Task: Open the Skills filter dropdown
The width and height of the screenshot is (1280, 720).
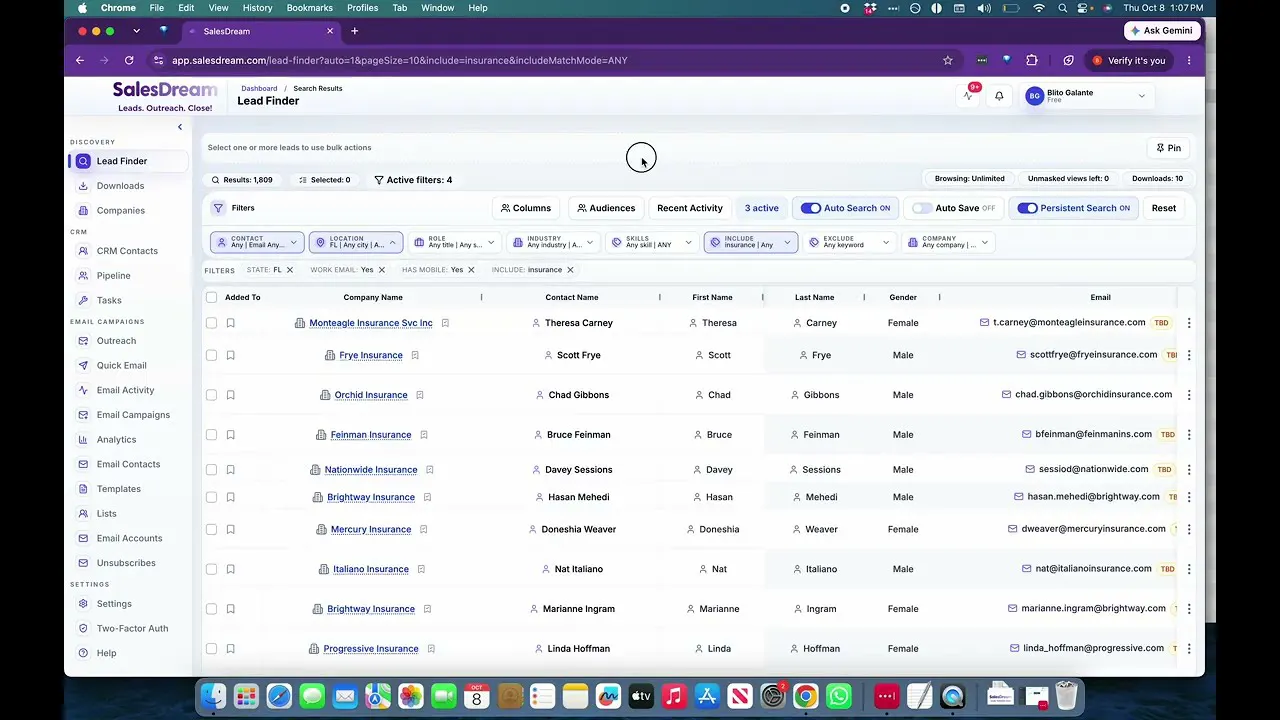Action: [652, 242]
